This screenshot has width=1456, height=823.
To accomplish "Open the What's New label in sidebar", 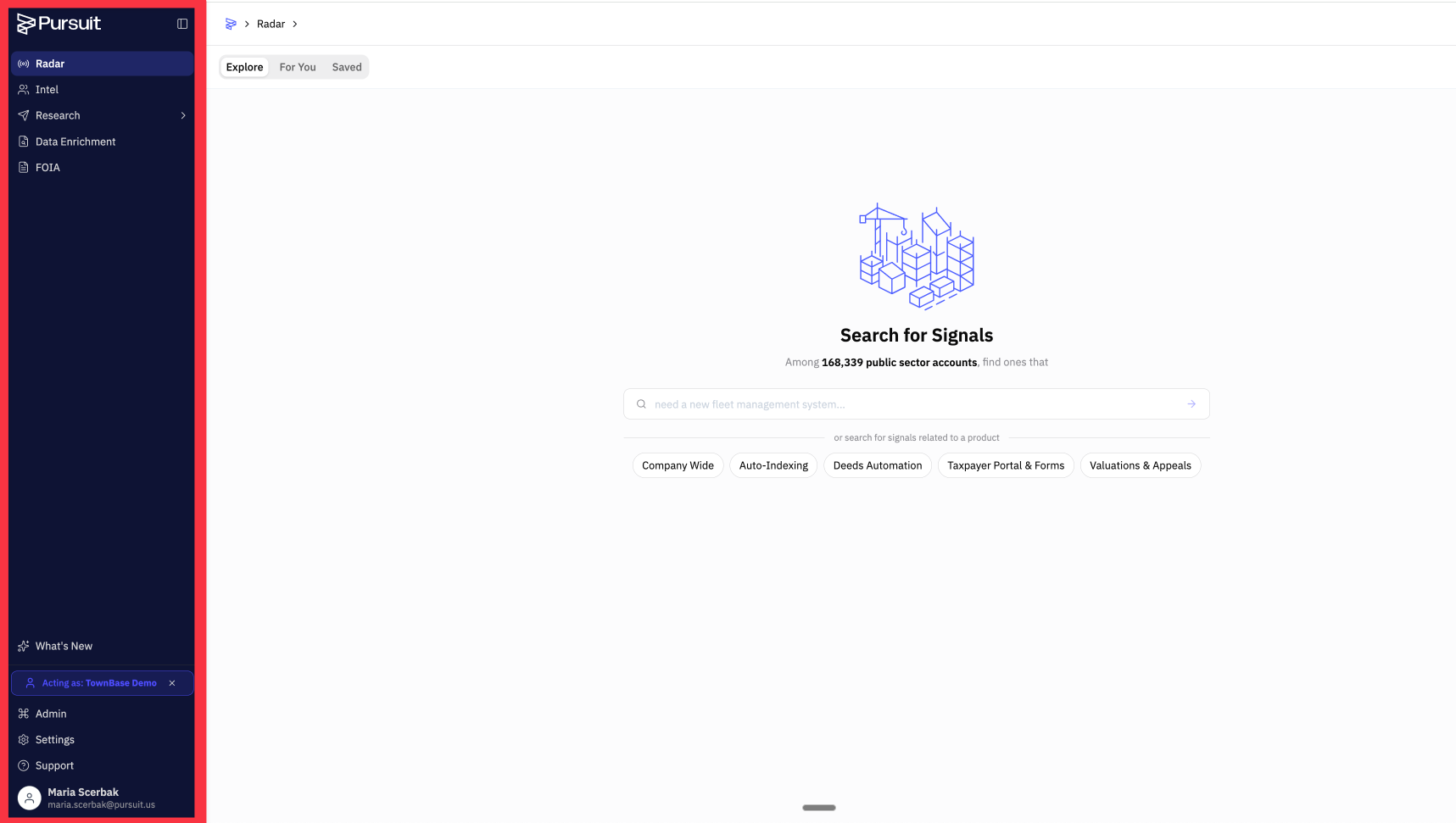I will [64, 646].
